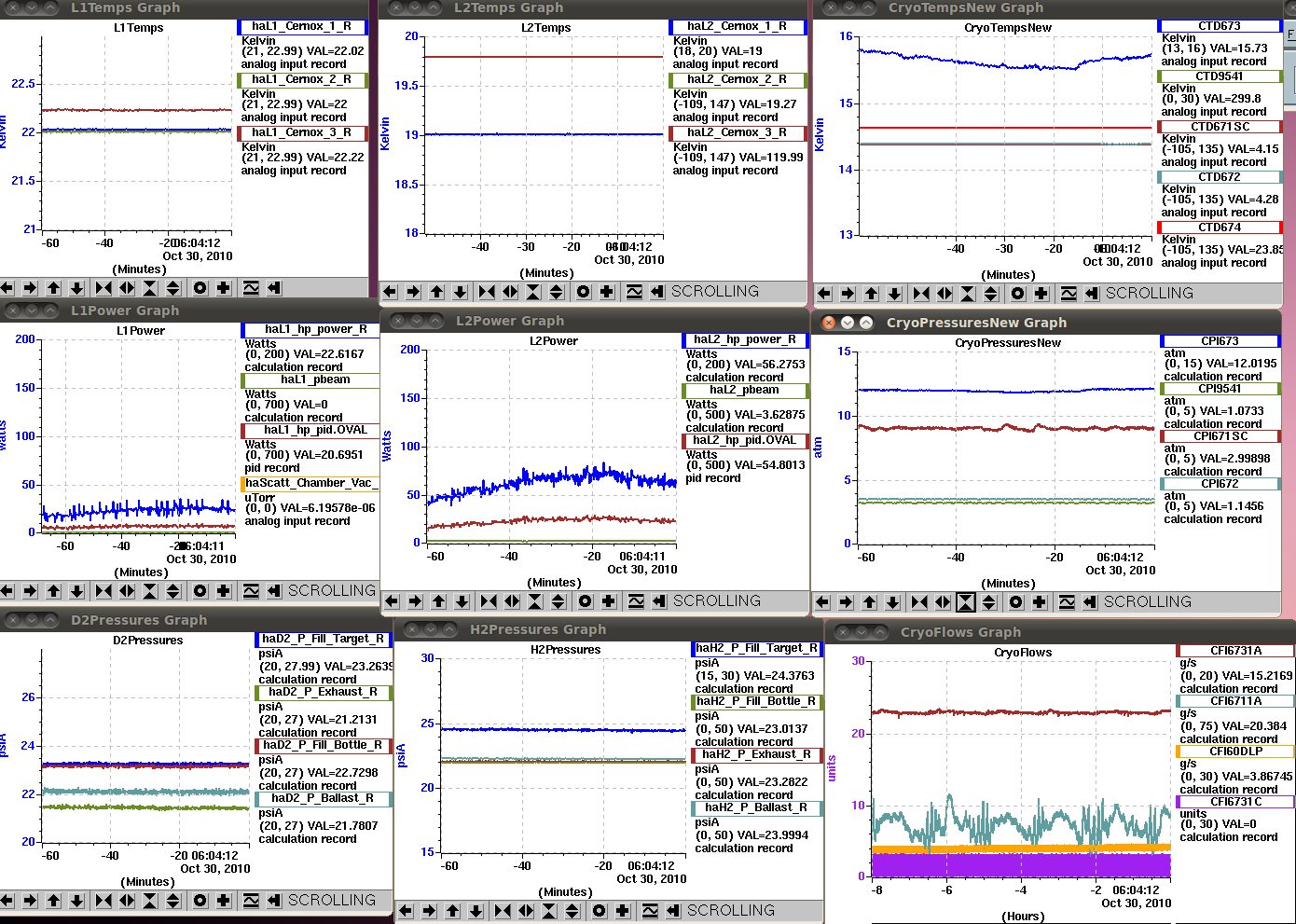
Task: Pan up in D2Pressures graph toolbar
Action: tap(53, 901)
